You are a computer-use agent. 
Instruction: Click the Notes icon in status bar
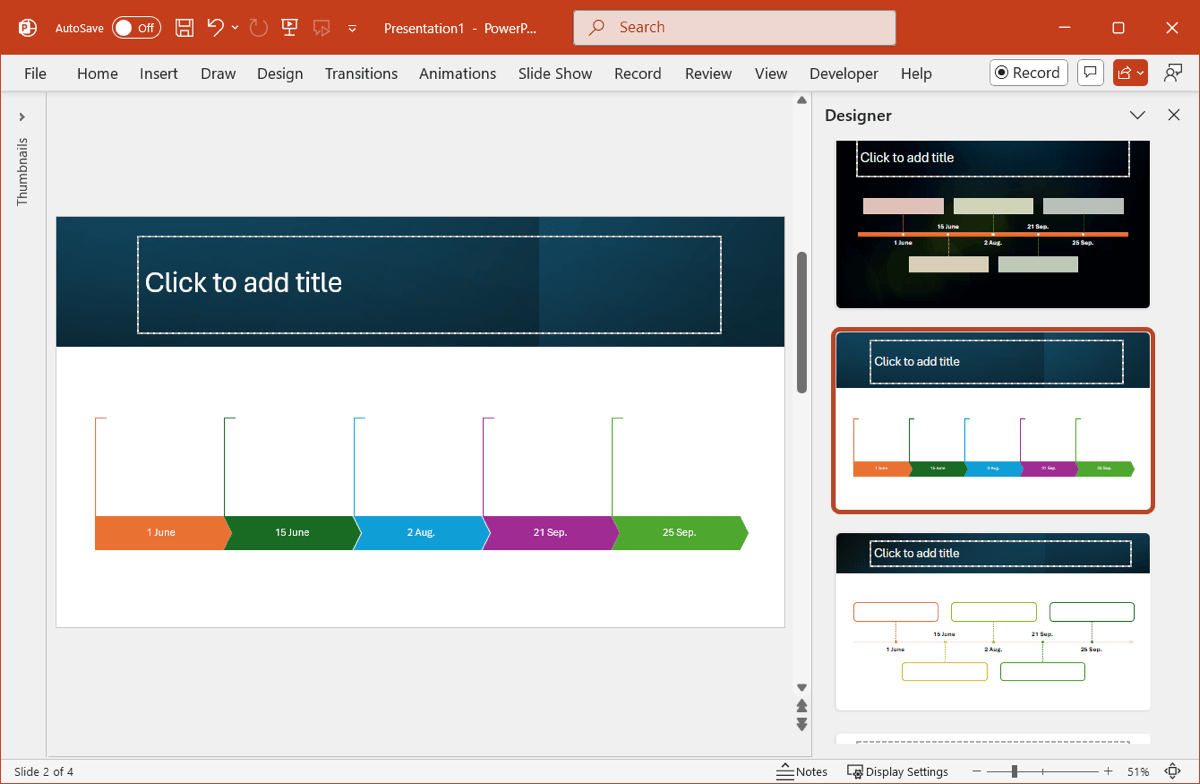click(802, 771)
